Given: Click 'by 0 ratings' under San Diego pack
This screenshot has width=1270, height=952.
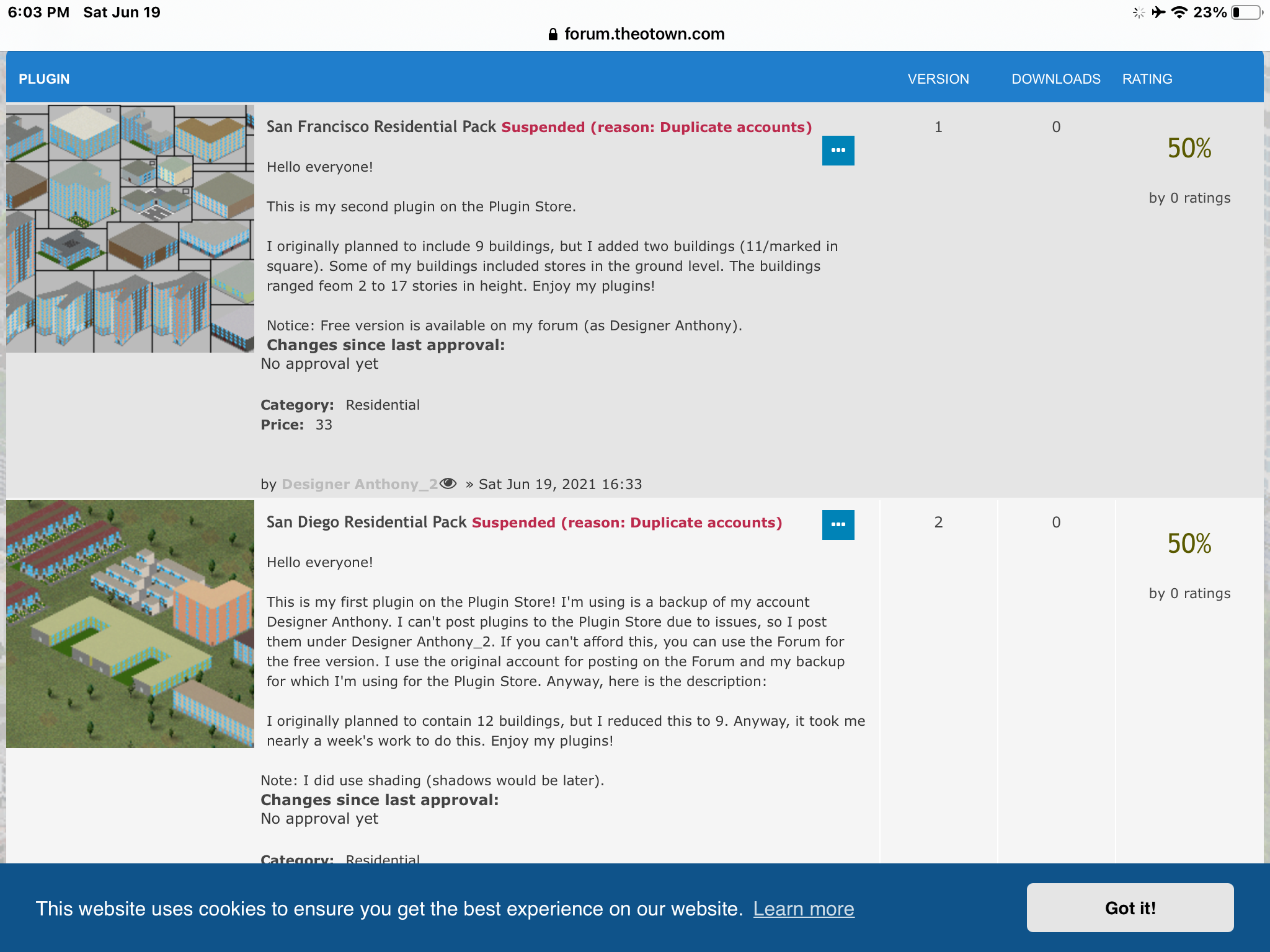Looking at the screenshot, I should coord(1189,593).
